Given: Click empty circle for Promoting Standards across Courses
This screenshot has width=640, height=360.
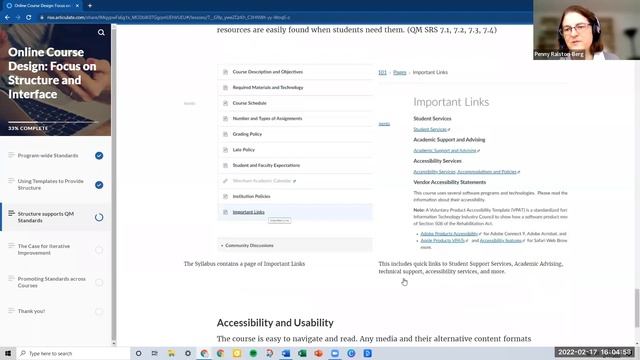Looking at the screenshot, I should point(99,282).
